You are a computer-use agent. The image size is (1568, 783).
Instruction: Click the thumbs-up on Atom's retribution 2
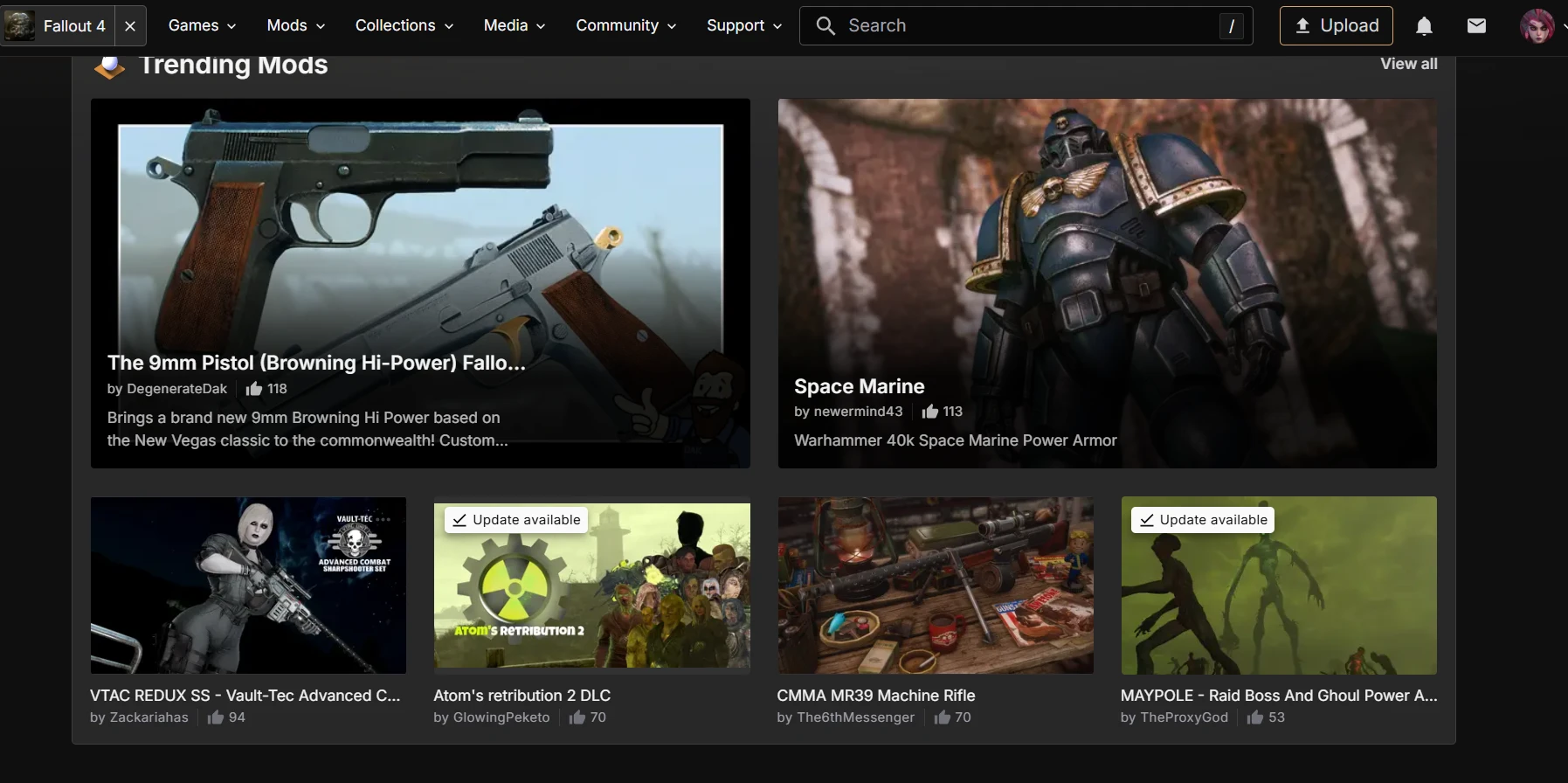coord(577,717)
